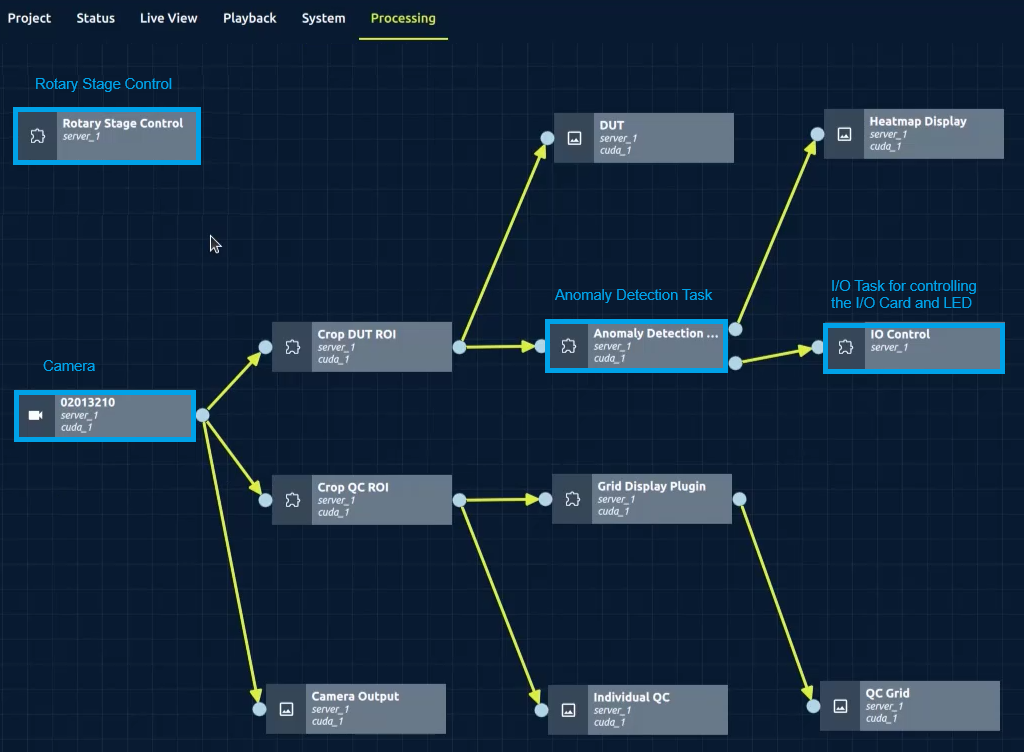Click the output port of the 02013210 camera node
Image resolution: width=1024 pixels, height=752 pixels.
(x=203, y=415)
